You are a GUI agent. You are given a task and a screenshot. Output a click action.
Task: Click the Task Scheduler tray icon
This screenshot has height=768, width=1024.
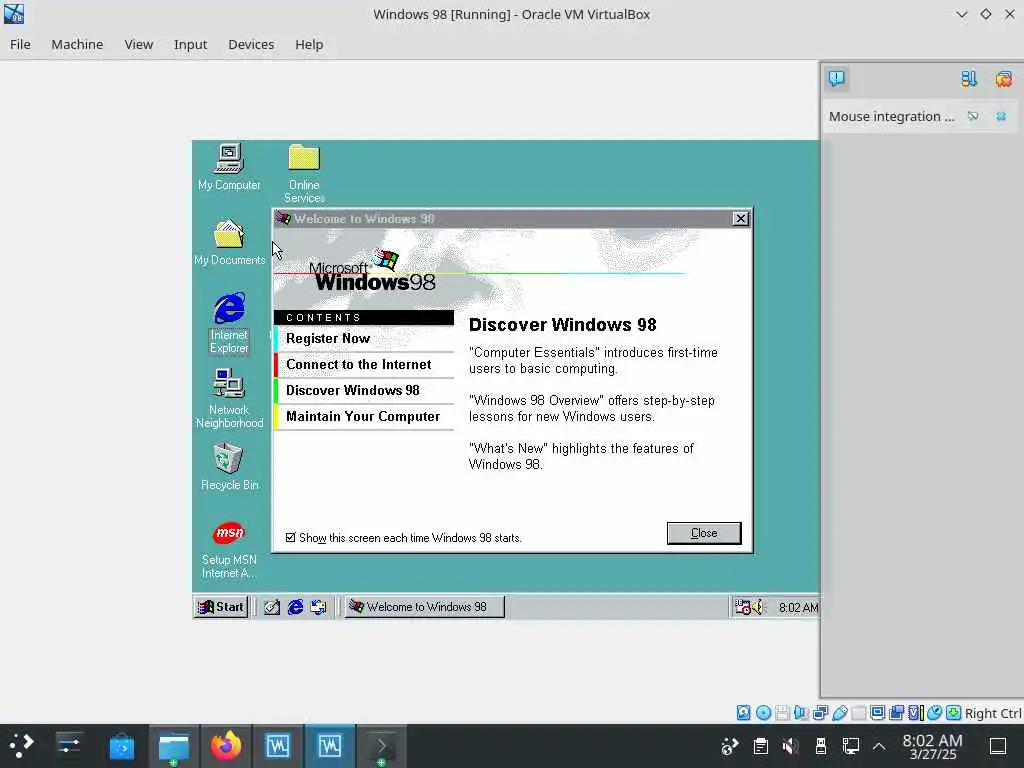coord(743,607)
